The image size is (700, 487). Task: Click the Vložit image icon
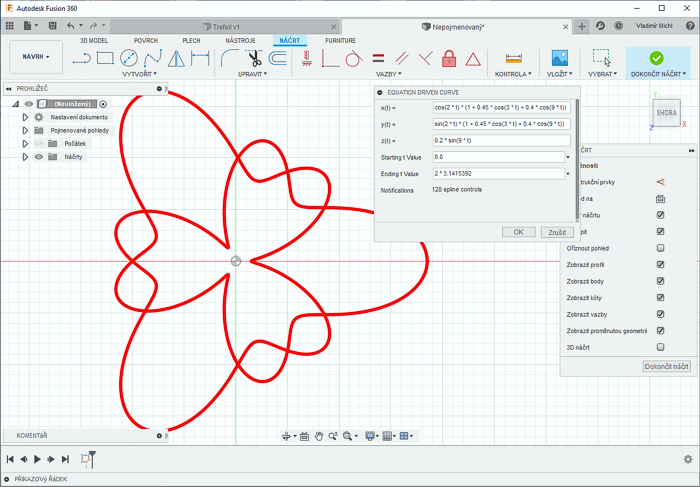(x=560, y=59)
